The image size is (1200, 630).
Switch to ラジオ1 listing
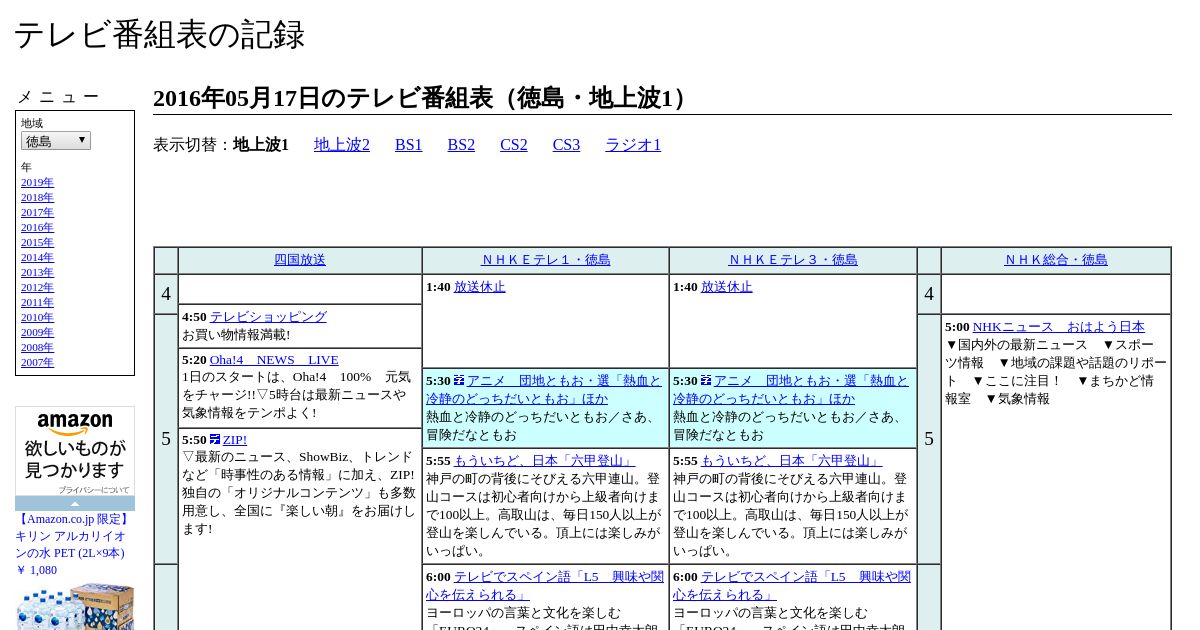point(633,145)
